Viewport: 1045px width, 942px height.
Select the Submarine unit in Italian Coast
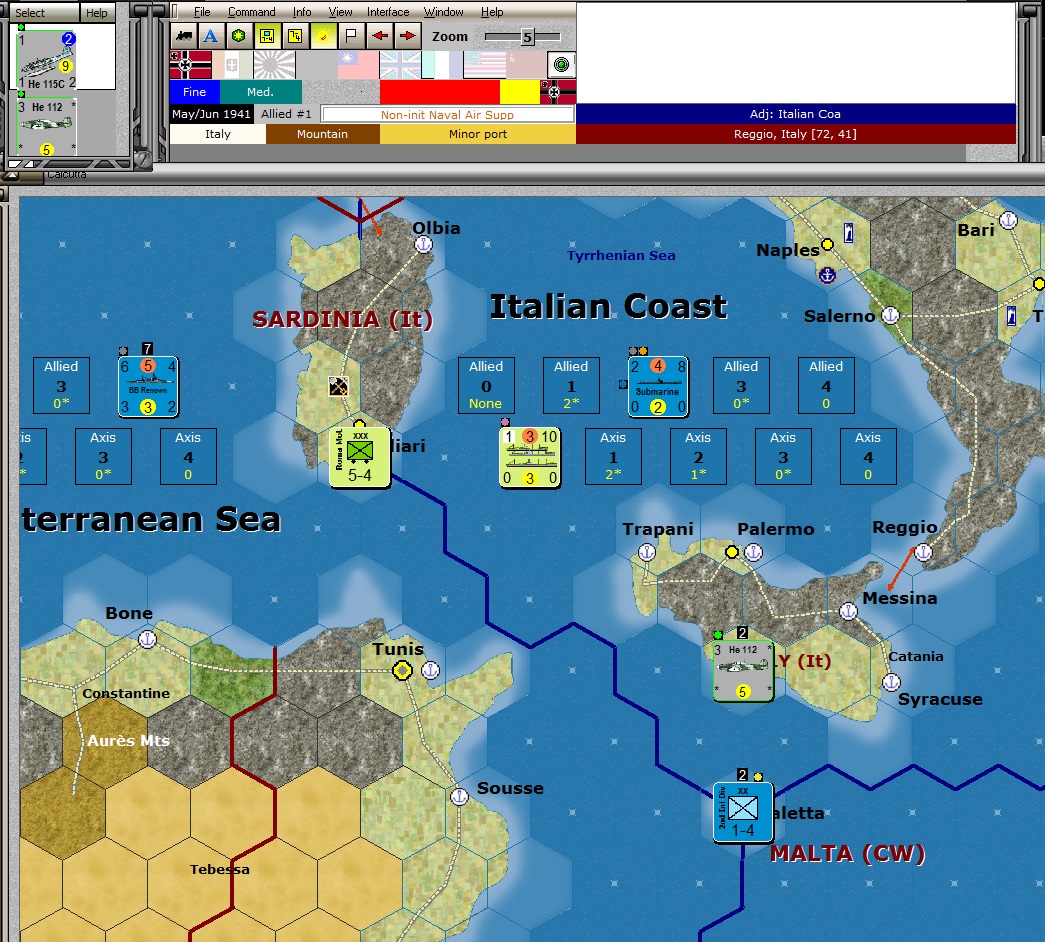coord(658,387)
